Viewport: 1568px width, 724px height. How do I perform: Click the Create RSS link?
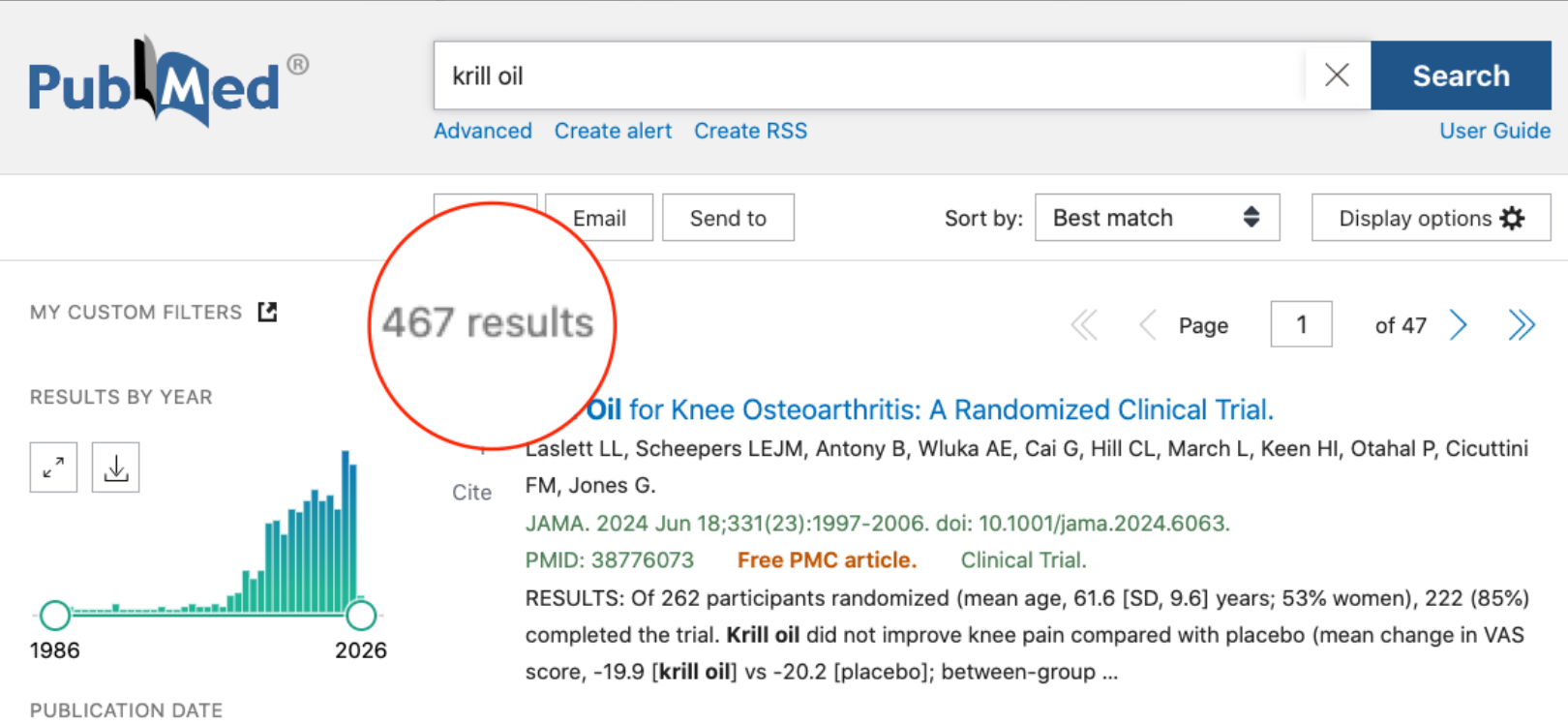[750, 131]
